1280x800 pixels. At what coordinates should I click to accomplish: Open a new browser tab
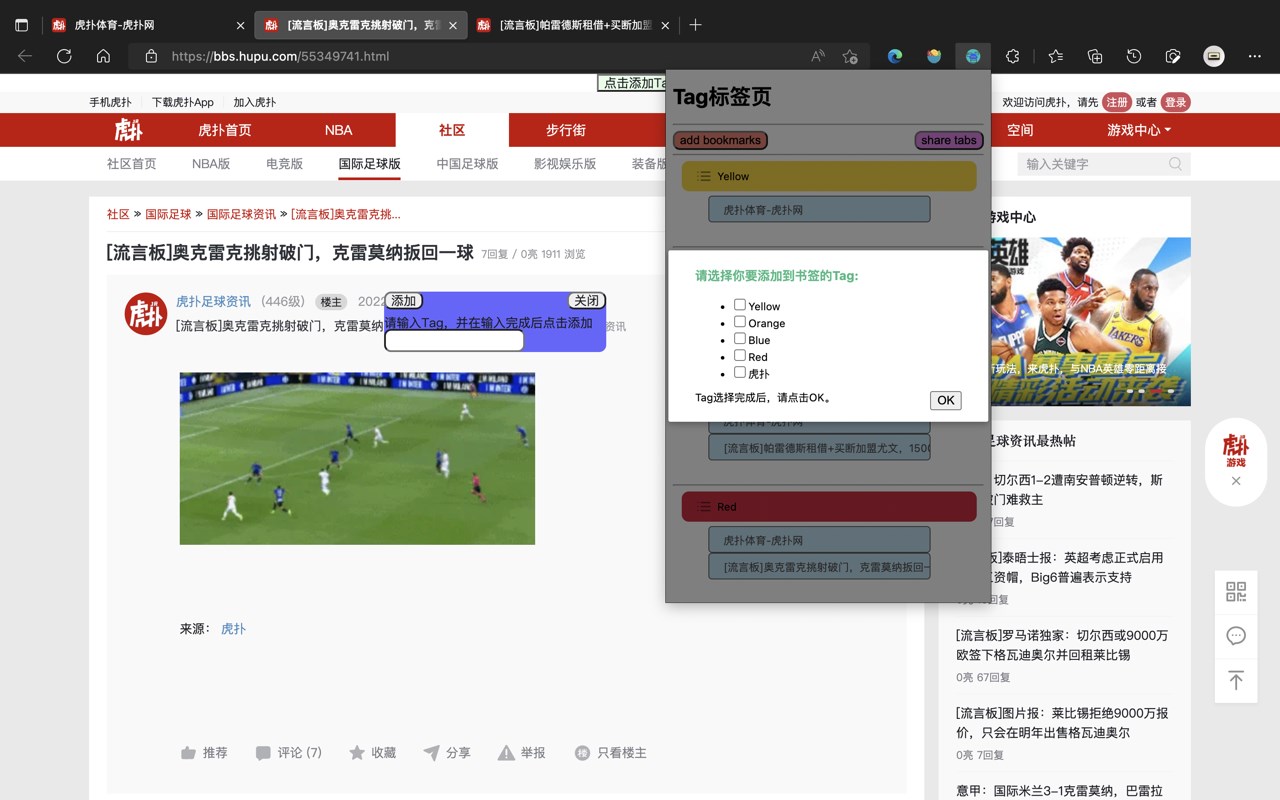[x=695, y=25]
